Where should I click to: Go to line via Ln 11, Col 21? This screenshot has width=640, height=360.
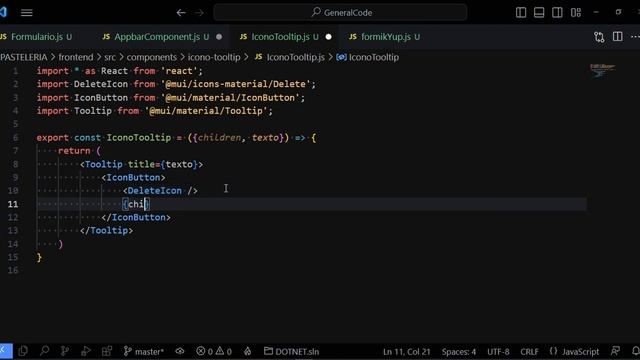point(407,351)
